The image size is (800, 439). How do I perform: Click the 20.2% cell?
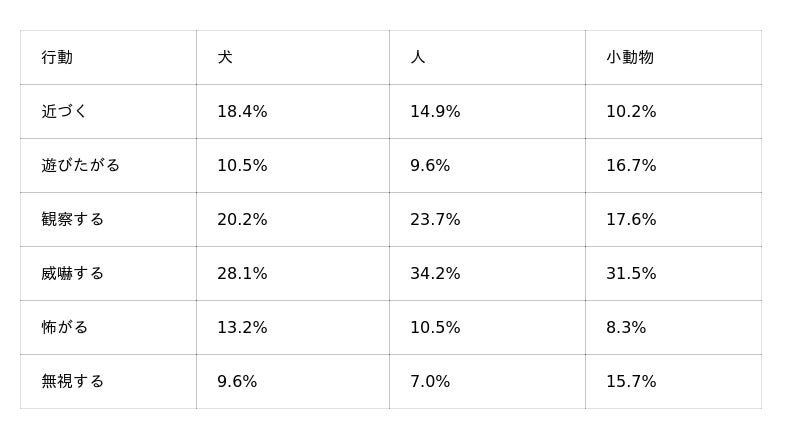point(242,220)
